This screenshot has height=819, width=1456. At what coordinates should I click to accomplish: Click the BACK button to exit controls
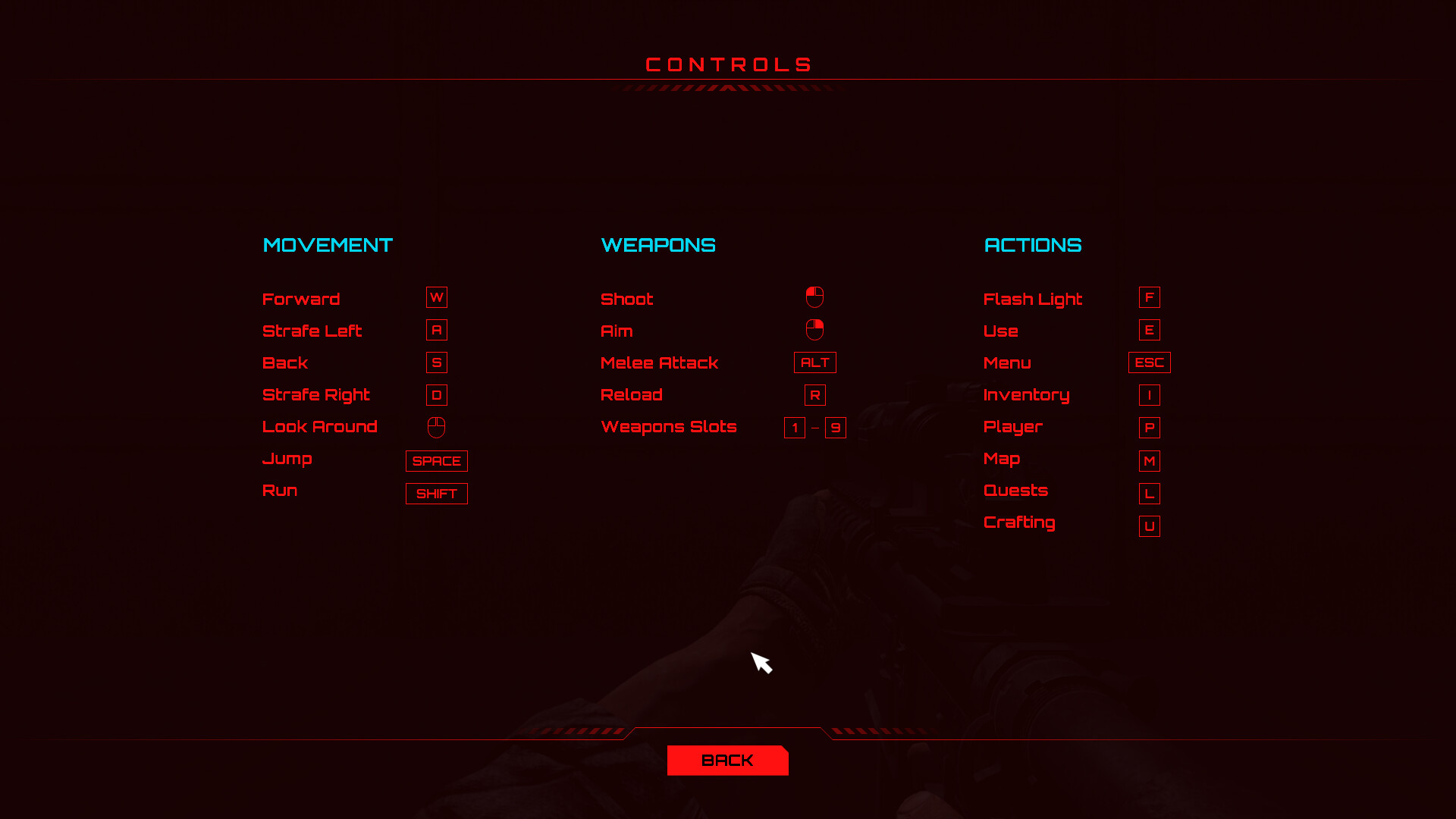tap(727, 760)
